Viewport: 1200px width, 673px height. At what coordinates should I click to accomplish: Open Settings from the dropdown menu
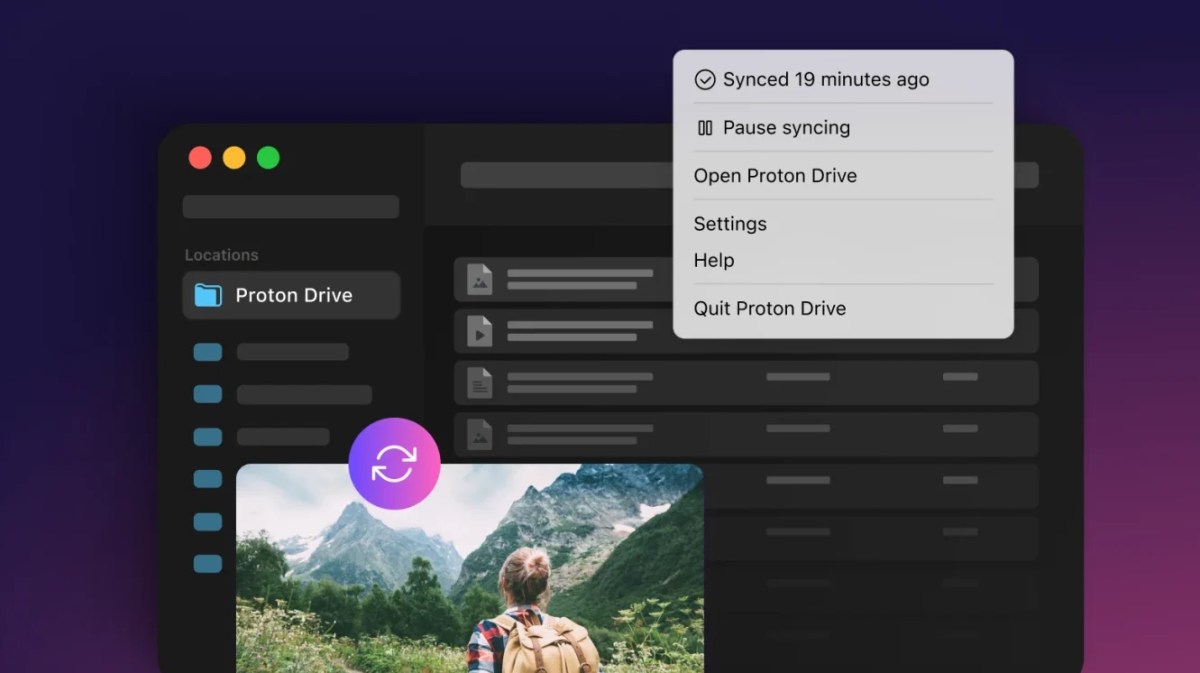[730, 224]
